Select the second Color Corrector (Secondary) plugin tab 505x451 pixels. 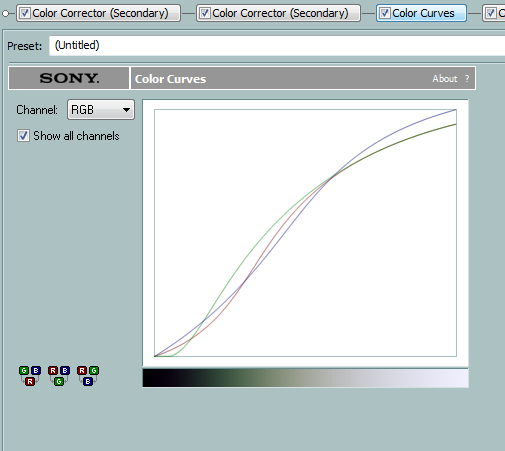pos(278,13)
